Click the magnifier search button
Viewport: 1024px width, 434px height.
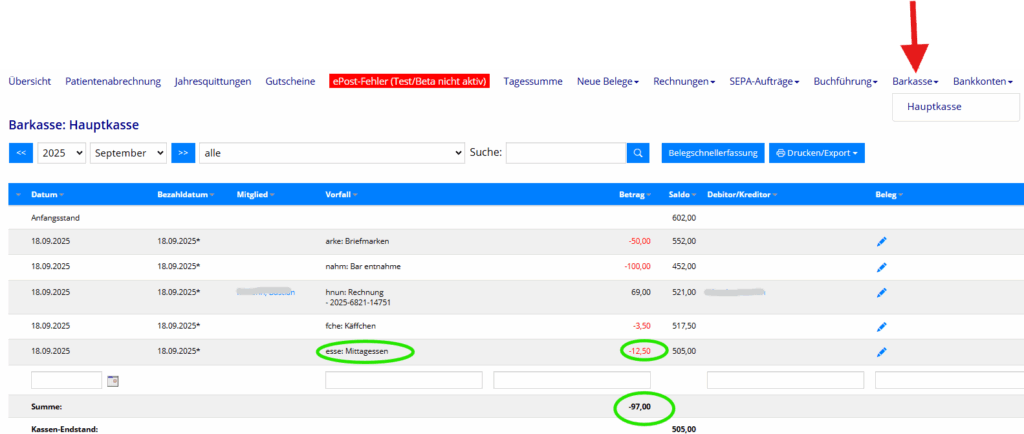(x=638, y=153)
